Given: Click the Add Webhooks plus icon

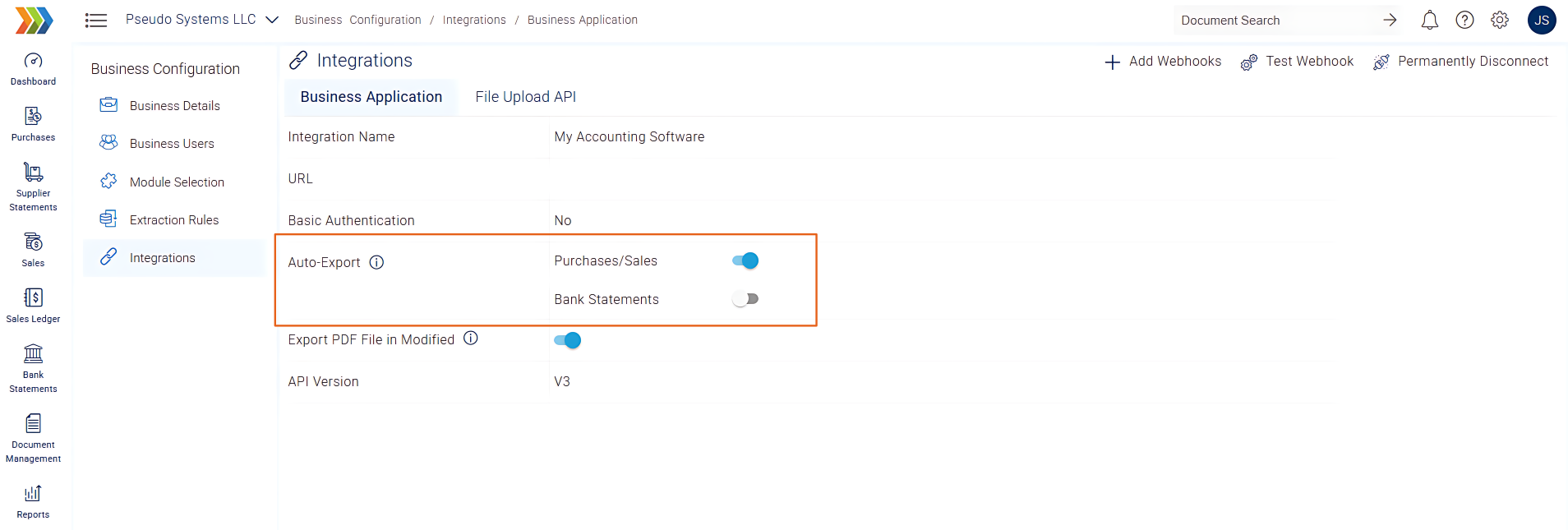Looking at the screenshot, I should coord(1112,62).
